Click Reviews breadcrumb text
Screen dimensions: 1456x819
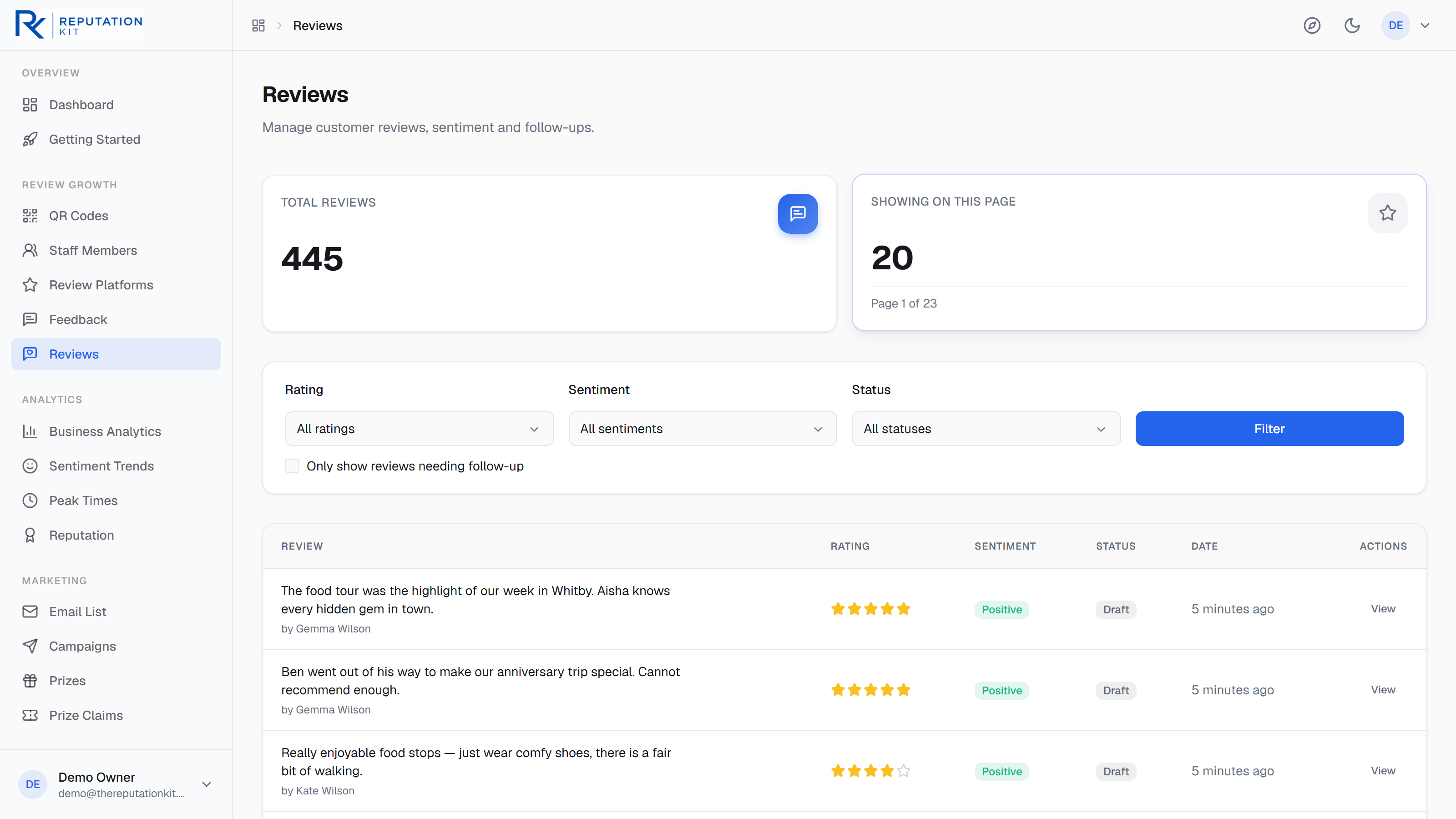[318, 25]
